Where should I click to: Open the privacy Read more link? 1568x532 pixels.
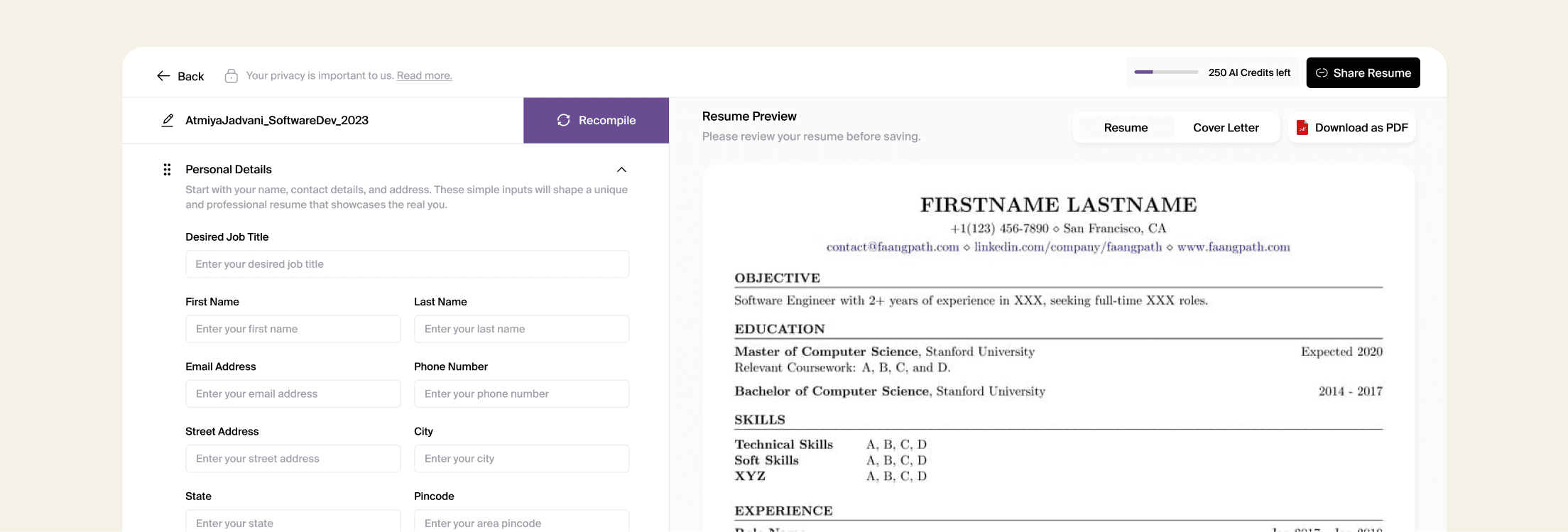coord(425,75)
